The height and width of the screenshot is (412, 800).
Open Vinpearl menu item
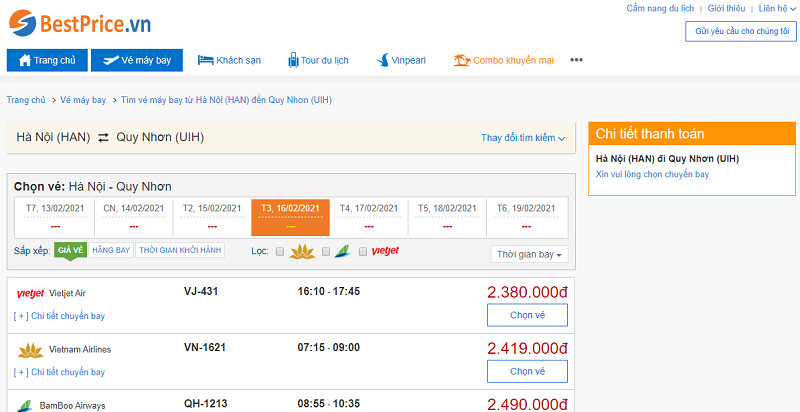tap(401, 60)
